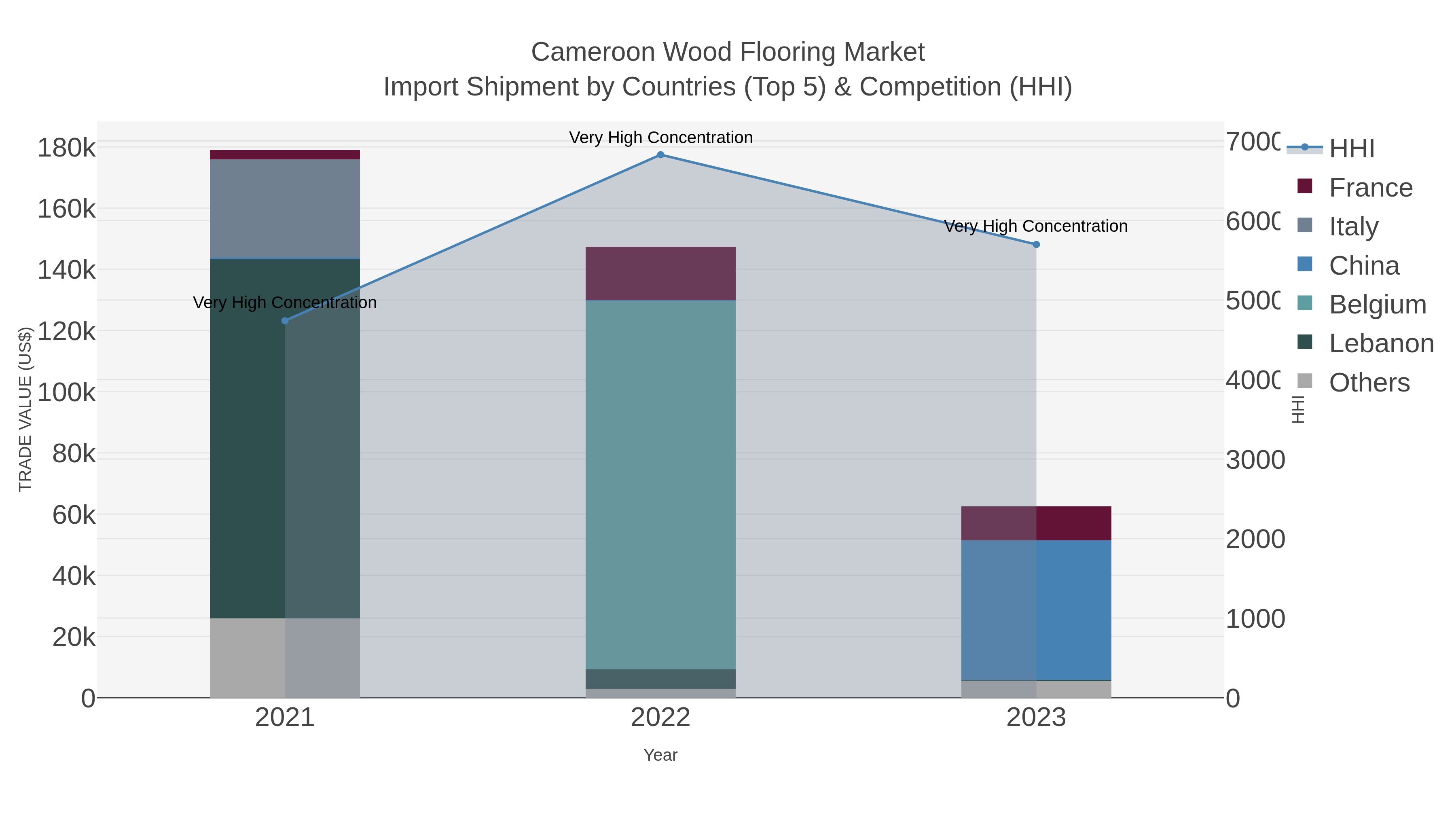
Task: Click the 2023 x-axis label
Action: (1036, 718)
